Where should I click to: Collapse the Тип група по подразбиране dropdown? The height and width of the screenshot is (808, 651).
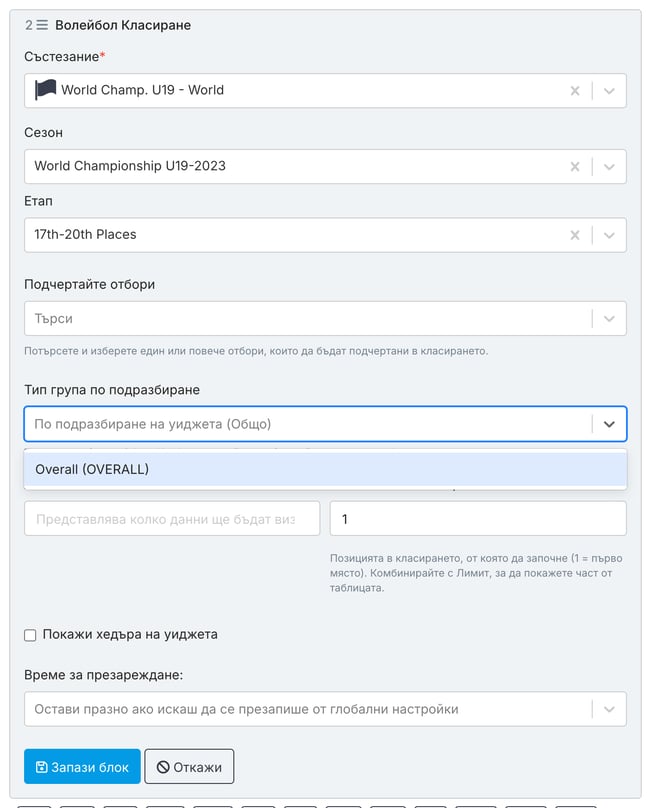click(609, 424)
